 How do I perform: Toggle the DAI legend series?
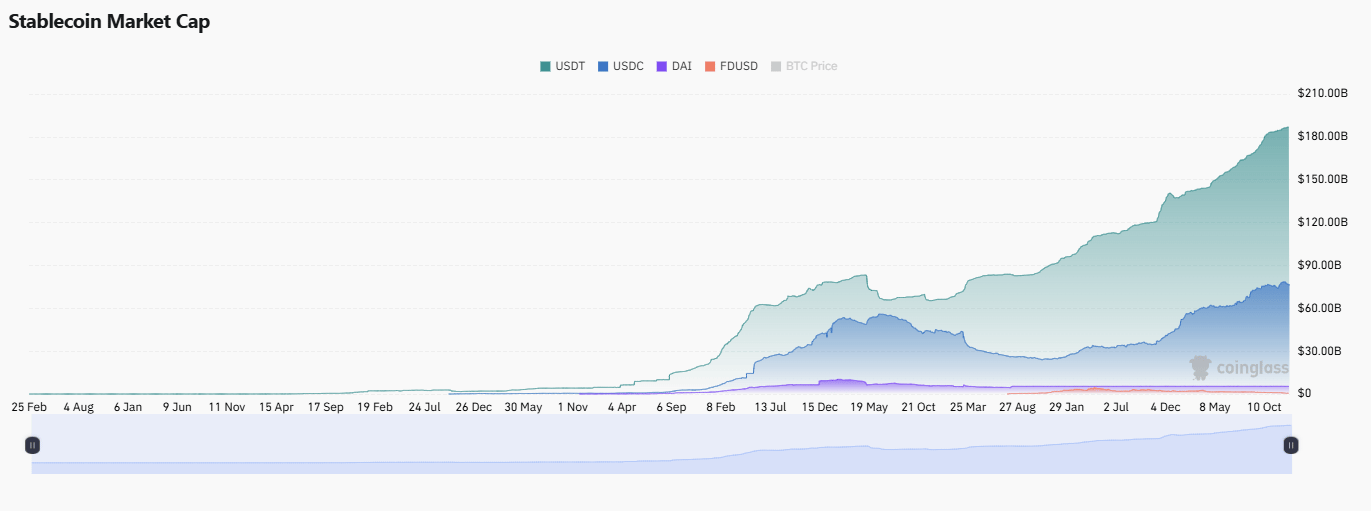click(674, 66)
